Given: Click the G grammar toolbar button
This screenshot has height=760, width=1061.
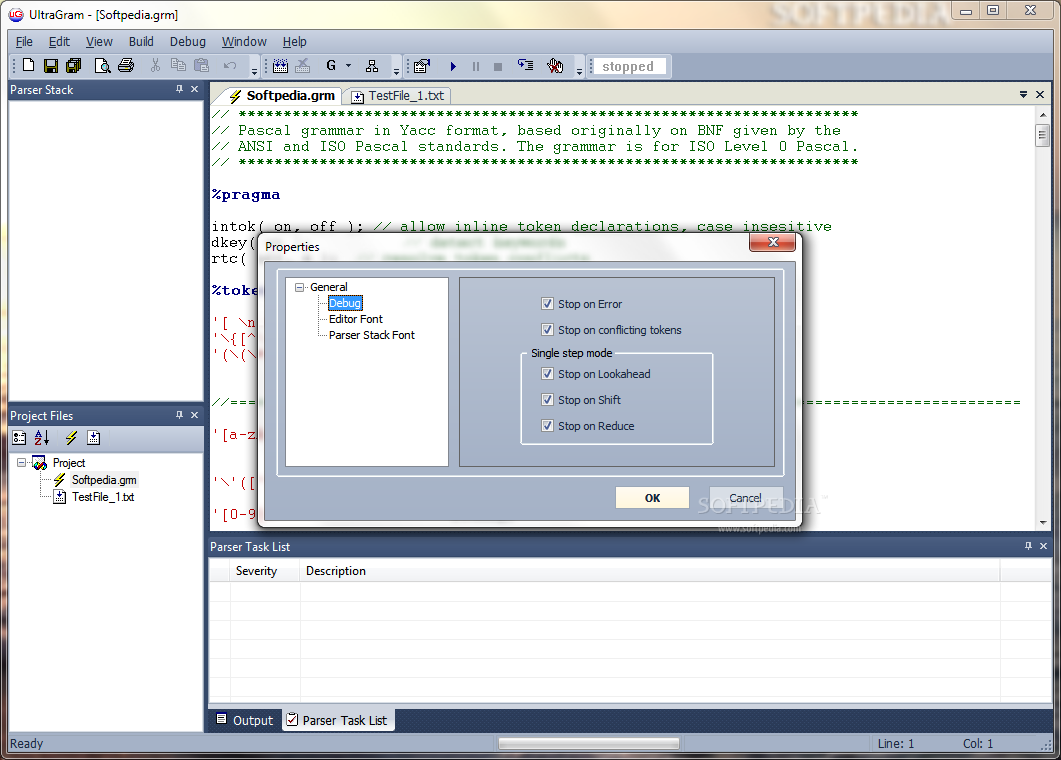Looking at the screenshot, I should click(x=331, y=66).
